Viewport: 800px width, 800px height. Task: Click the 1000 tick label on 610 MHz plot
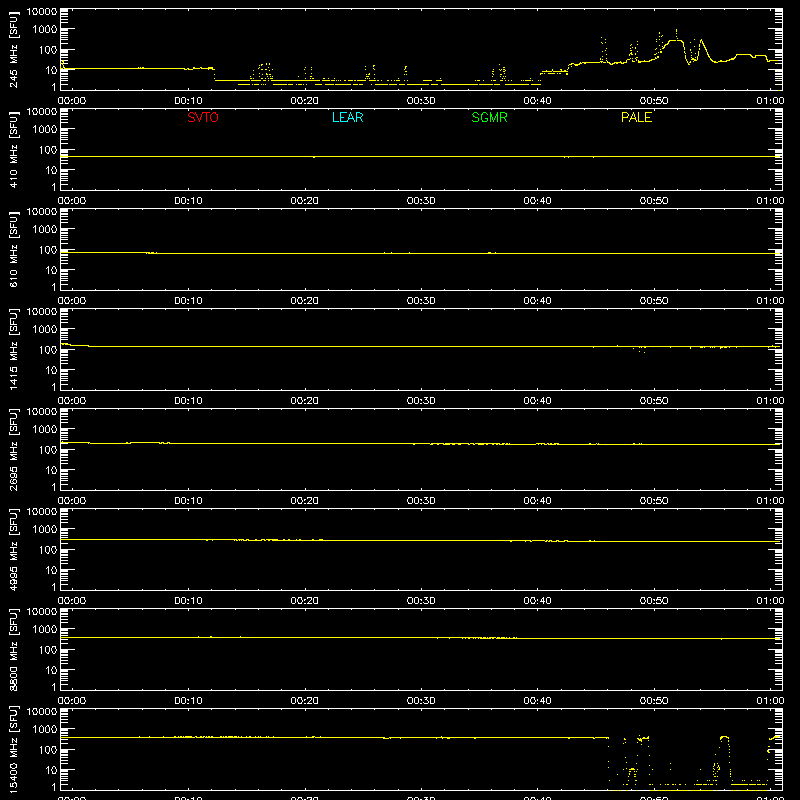coord(45,230)
